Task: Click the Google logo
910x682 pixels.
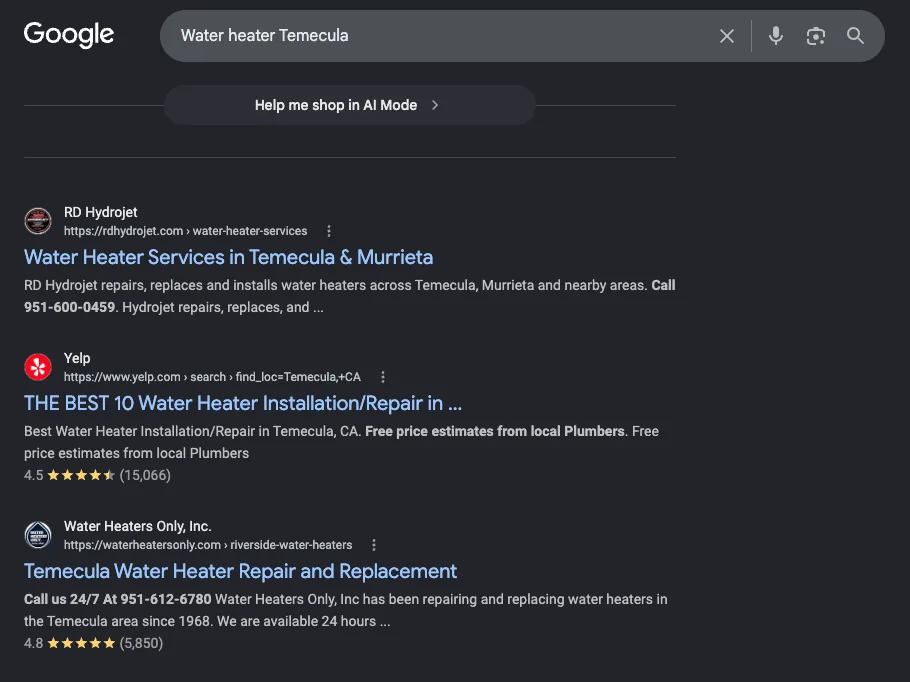Action: coord(68,35)
